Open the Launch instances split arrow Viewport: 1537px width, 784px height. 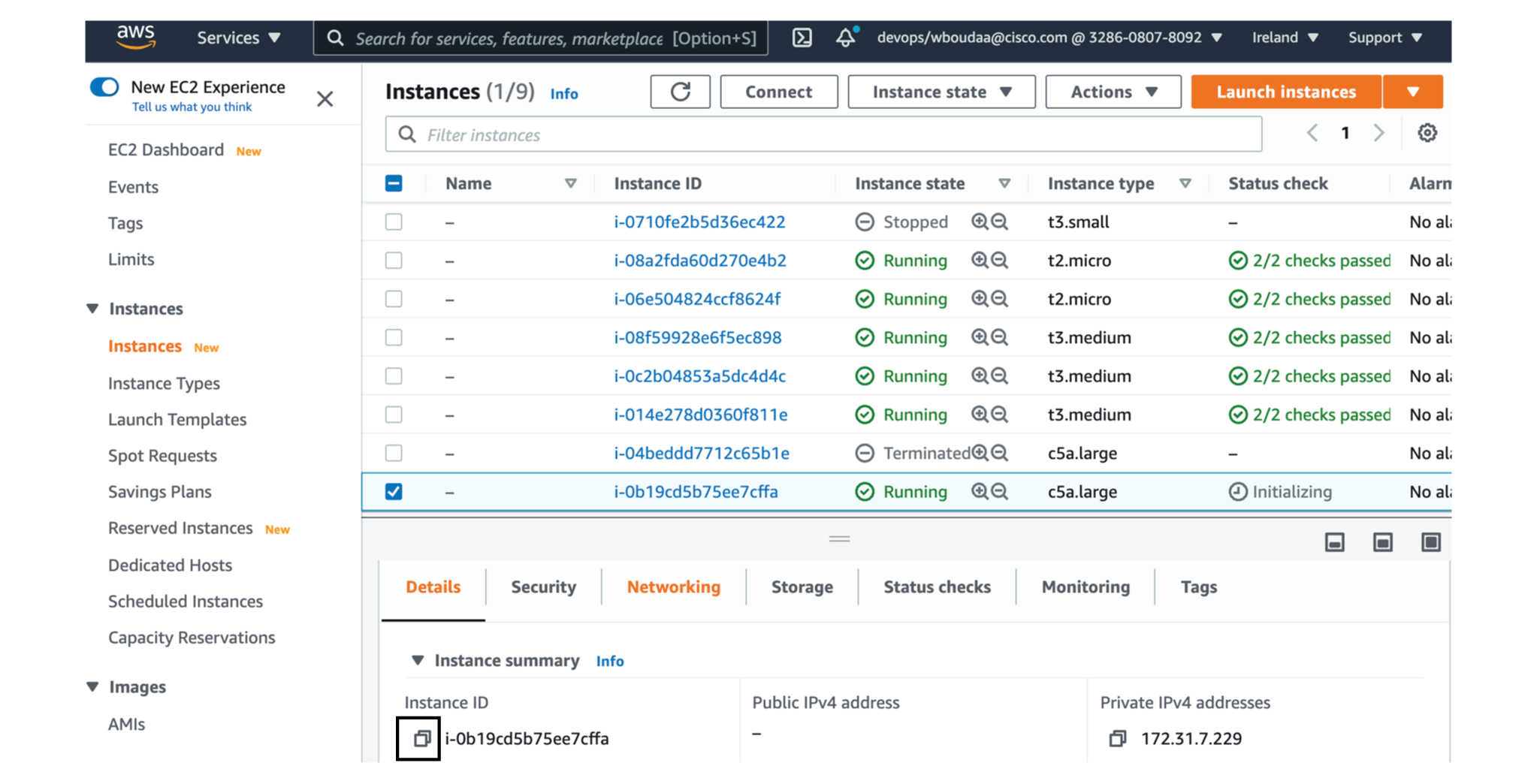point(1413,92)
